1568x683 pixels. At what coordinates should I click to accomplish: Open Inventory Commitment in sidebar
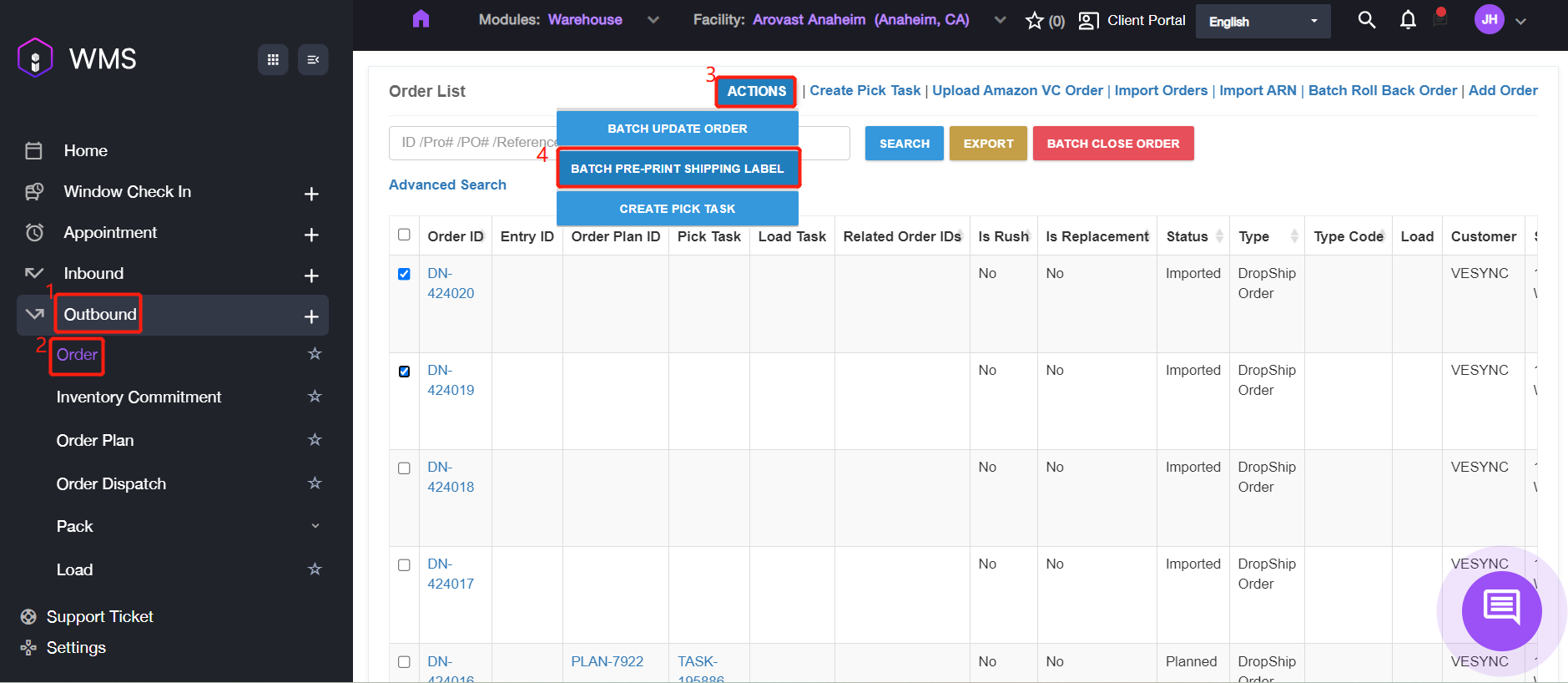pos(139,397)
